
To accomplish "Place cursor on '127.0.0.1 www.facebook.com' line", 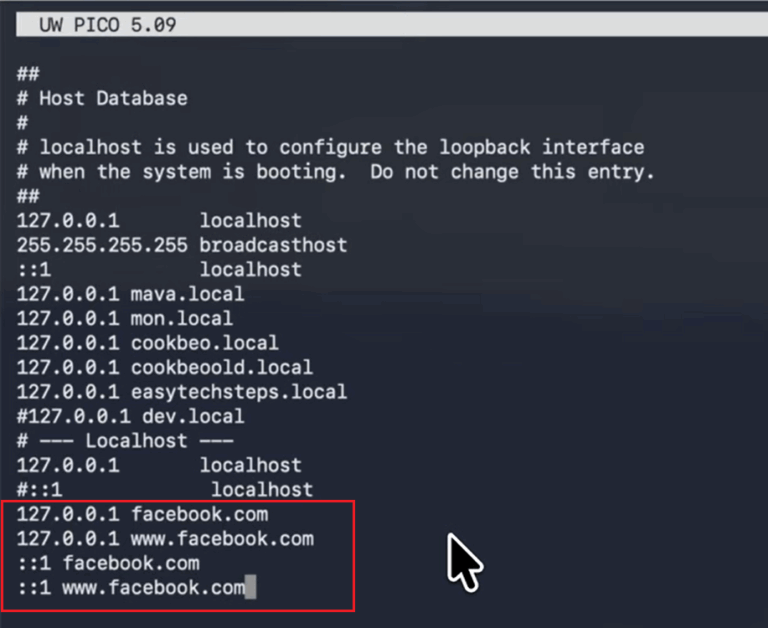I will (x=165, y=539).
